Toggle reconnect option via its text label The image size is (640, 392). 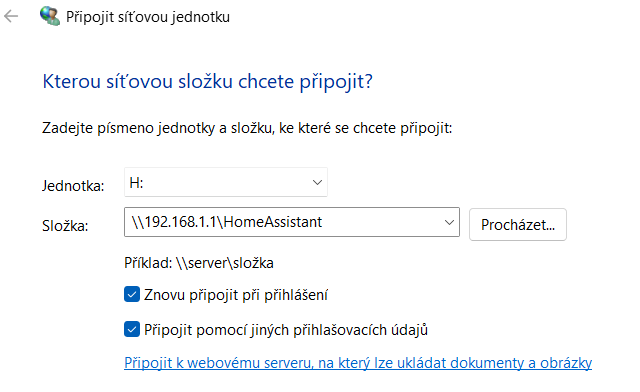coord(236,295)
